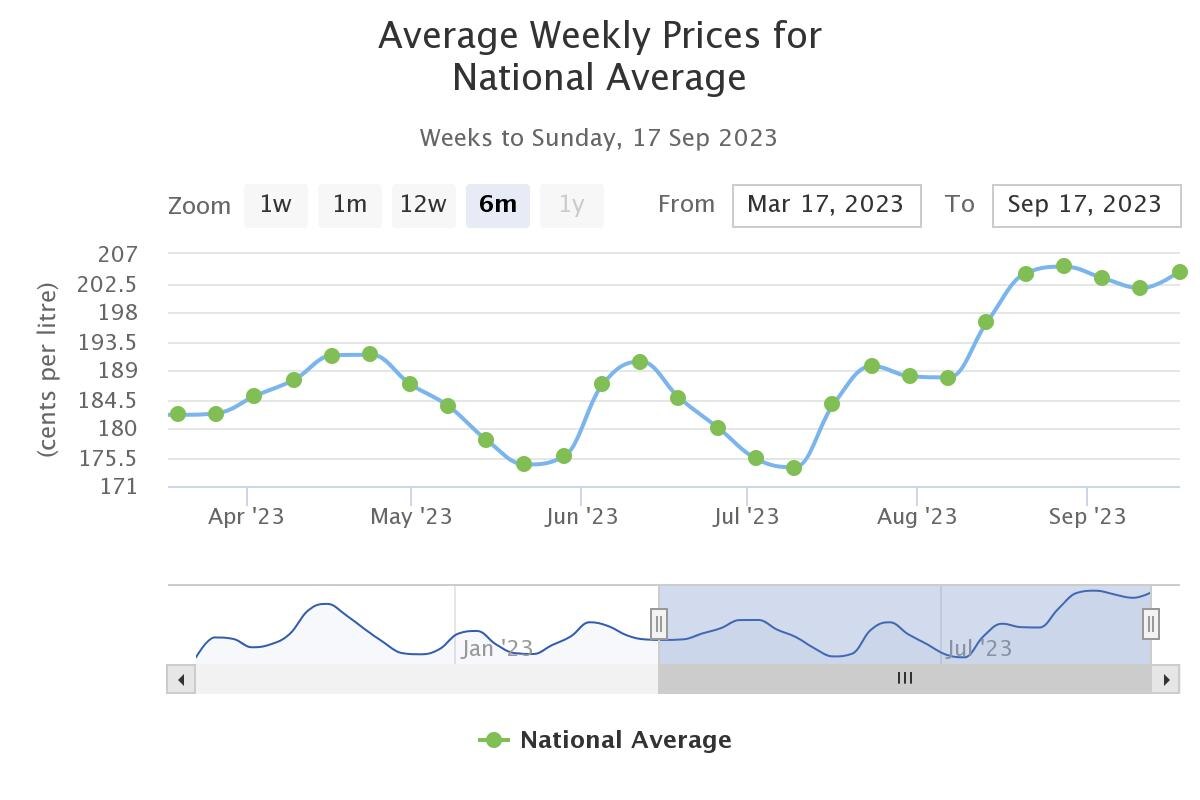Click the To date field
The image size is (1200, 800).
[1086, 205]
